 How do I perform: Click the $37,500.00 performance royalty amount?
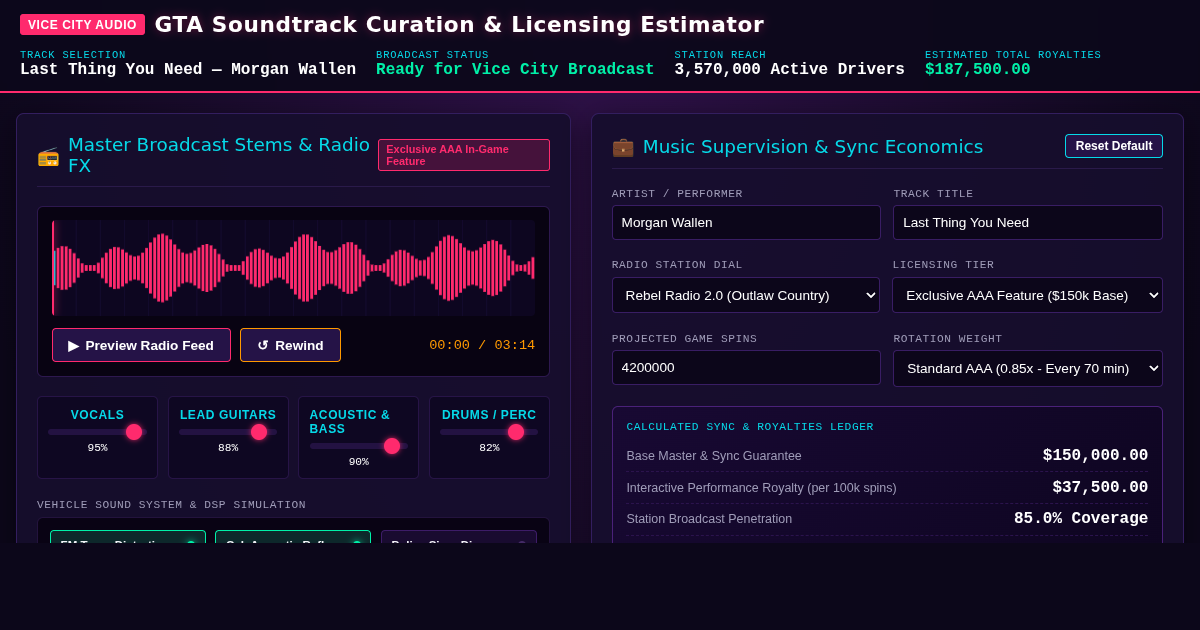[1100, 488]
